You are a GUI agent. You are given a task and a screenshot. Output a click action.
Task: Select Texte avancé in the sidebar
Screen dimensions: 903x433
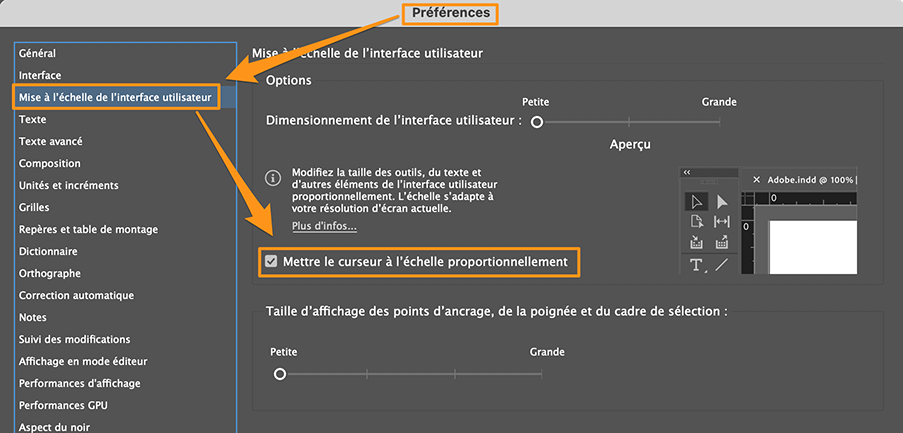[x=51, y=141]
